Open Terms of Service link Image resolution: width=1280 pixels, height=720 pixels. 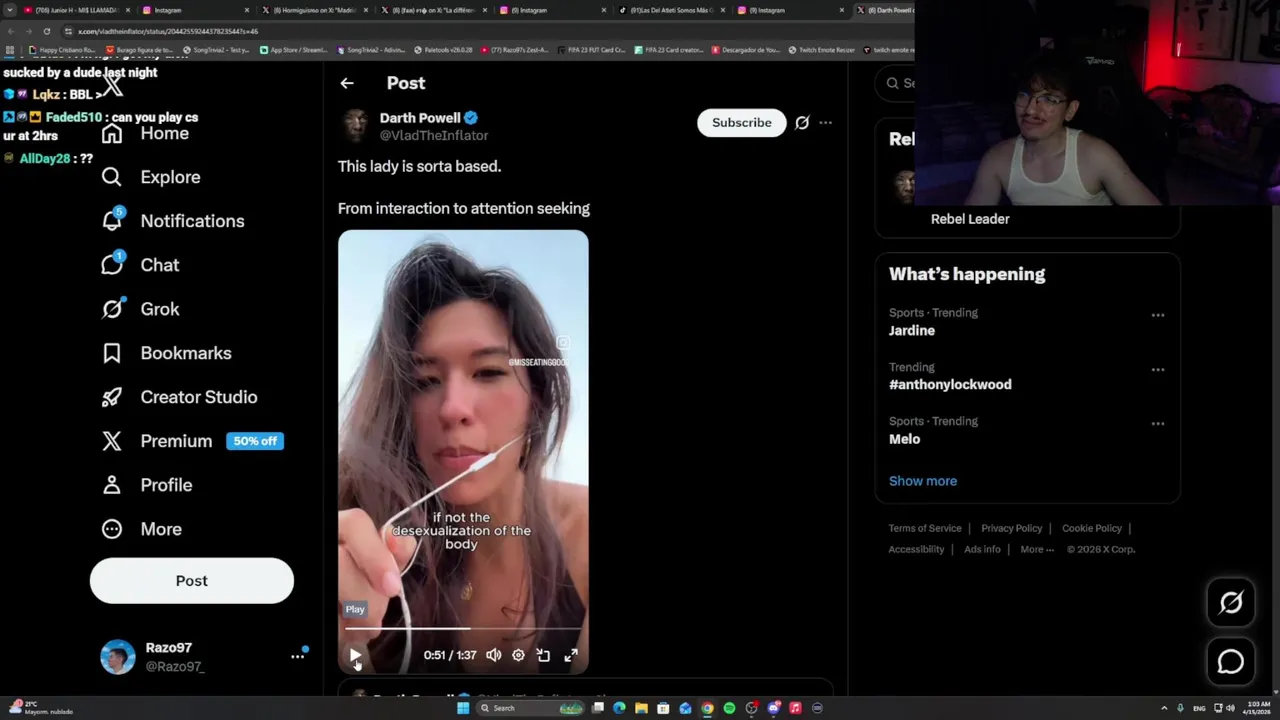click(925, 528)
